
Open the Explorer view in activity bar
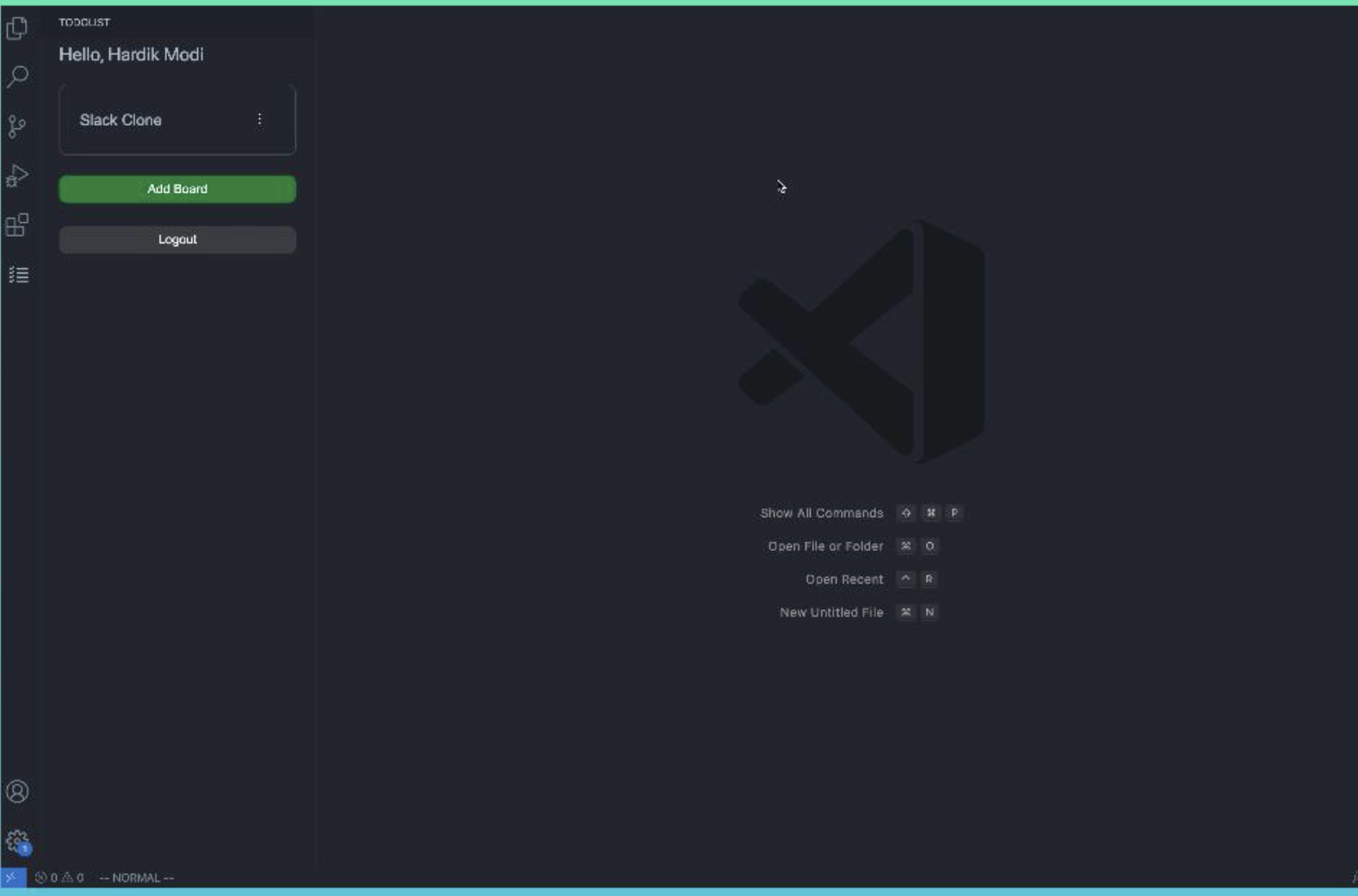tap(17, 28)
